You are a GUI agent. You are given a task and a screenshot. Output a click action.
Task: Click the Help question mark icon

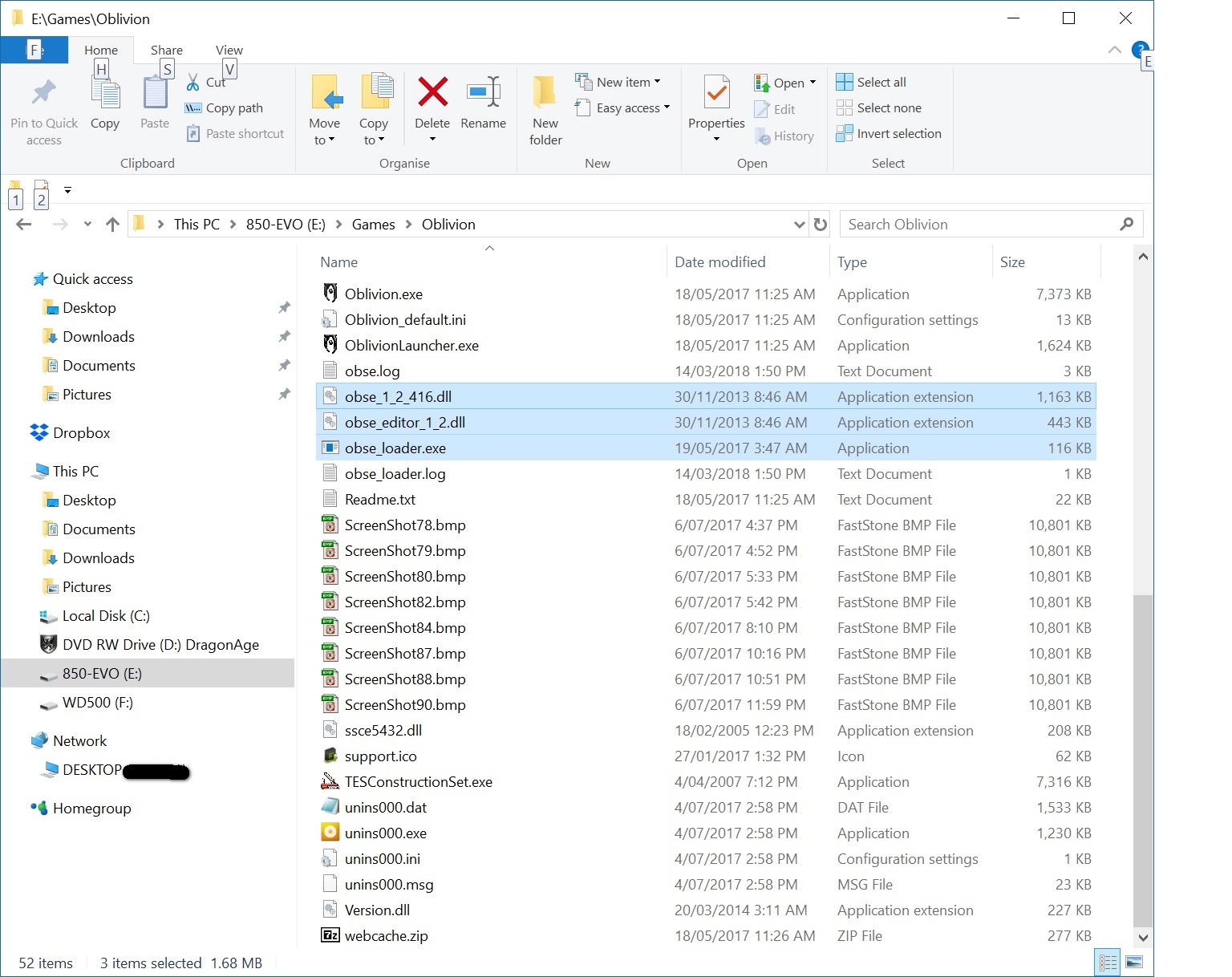[x=1140, y=49]
